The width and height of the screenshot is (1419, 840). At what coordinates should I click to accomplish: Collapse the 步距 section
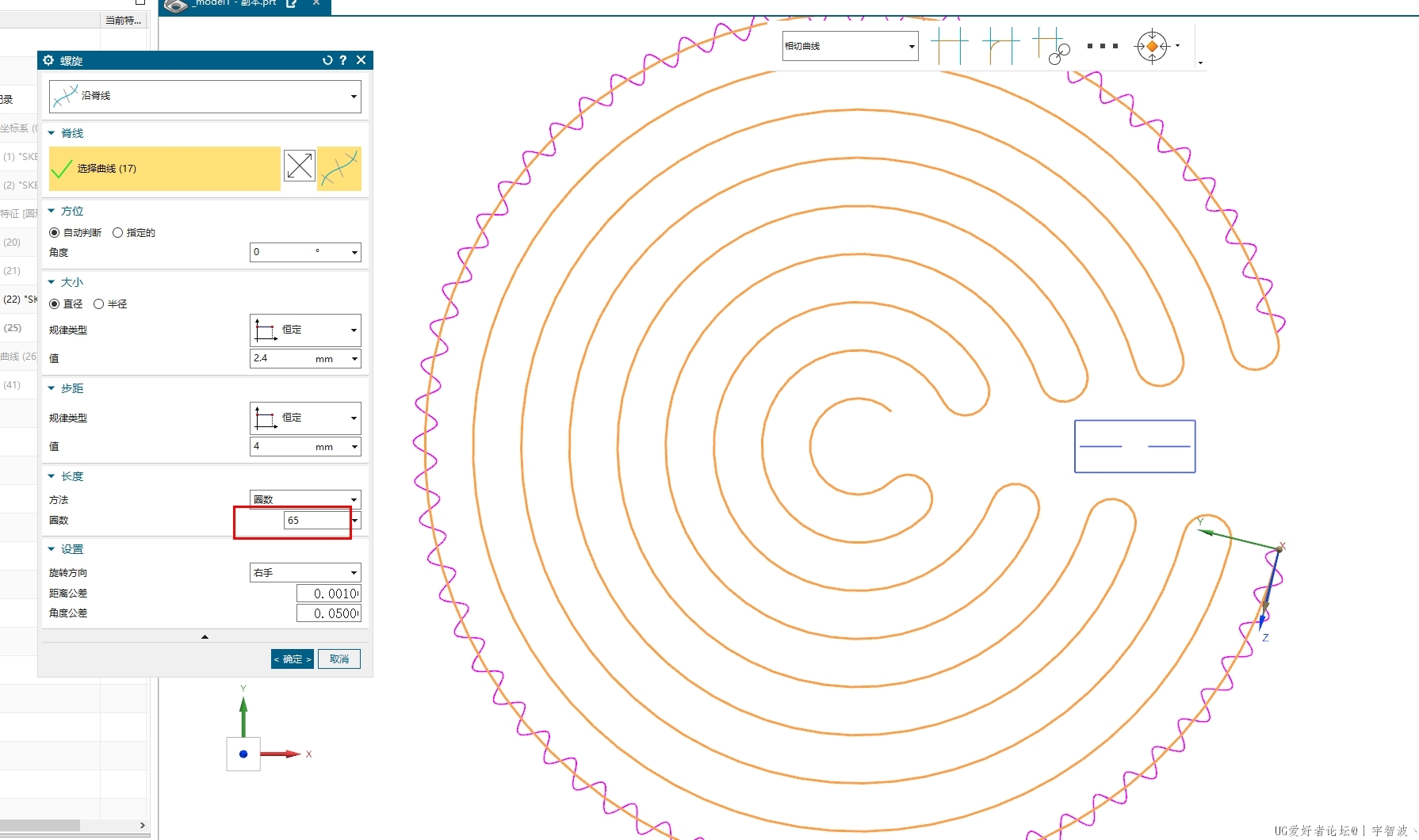[52, 388]
